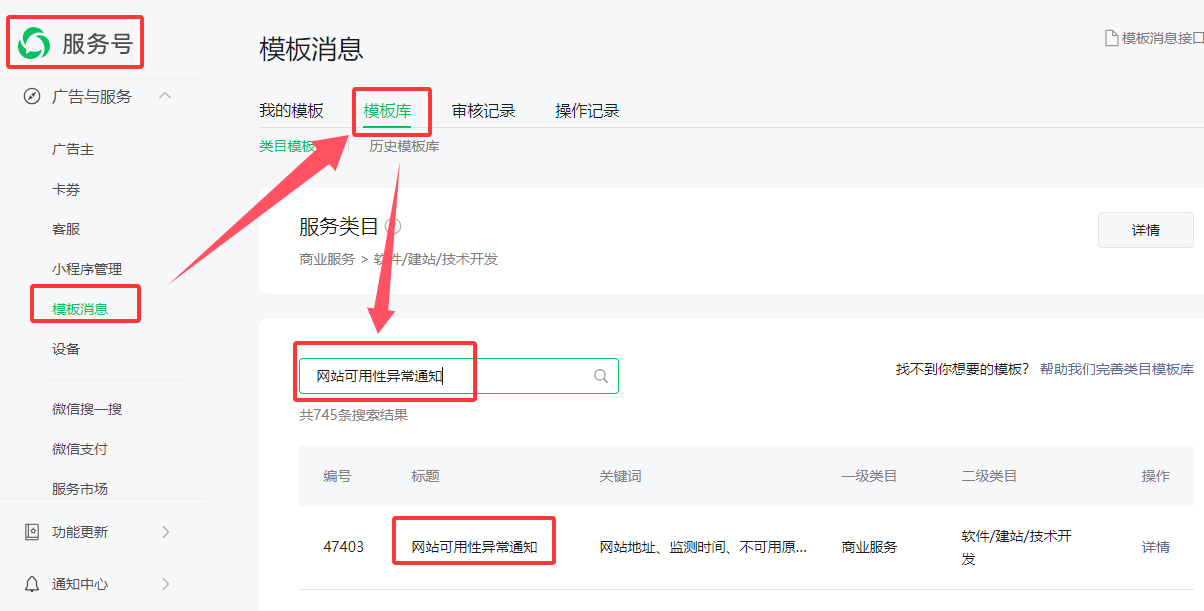Click the help icon next to 服务类目
Image resolution: width=1204 pixels, height=611 pixels.
[393, 226]
